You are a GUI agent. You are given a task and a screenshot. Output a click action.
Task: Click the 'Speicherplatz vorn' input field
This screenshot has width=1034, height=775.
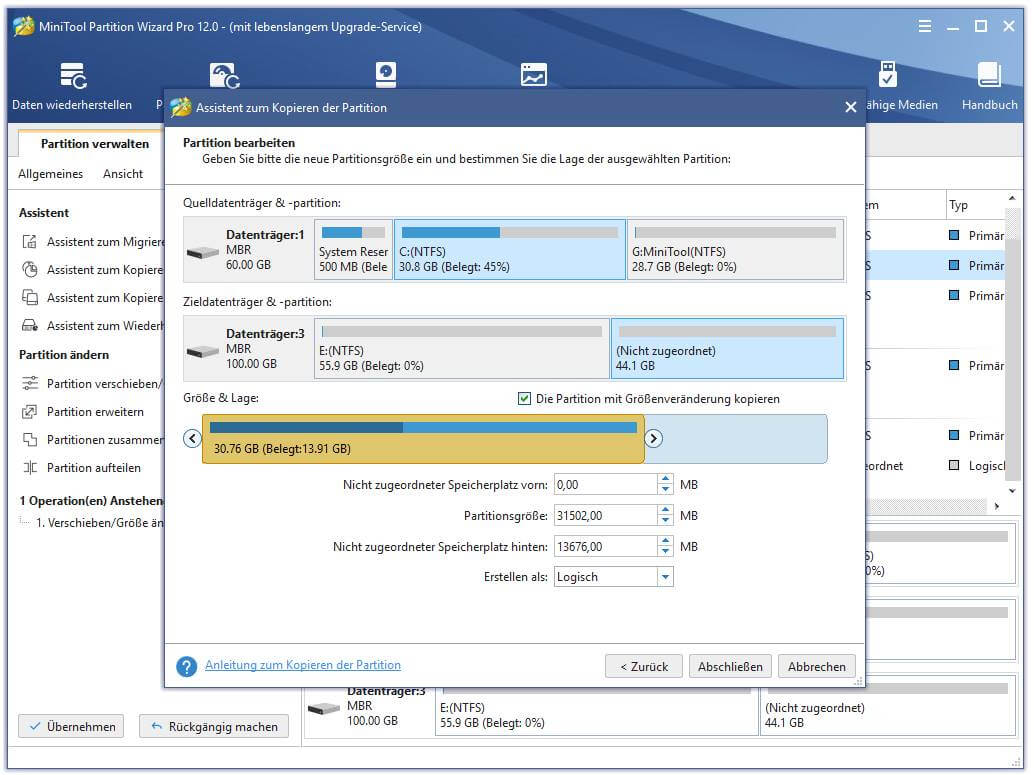click(605, 485)
